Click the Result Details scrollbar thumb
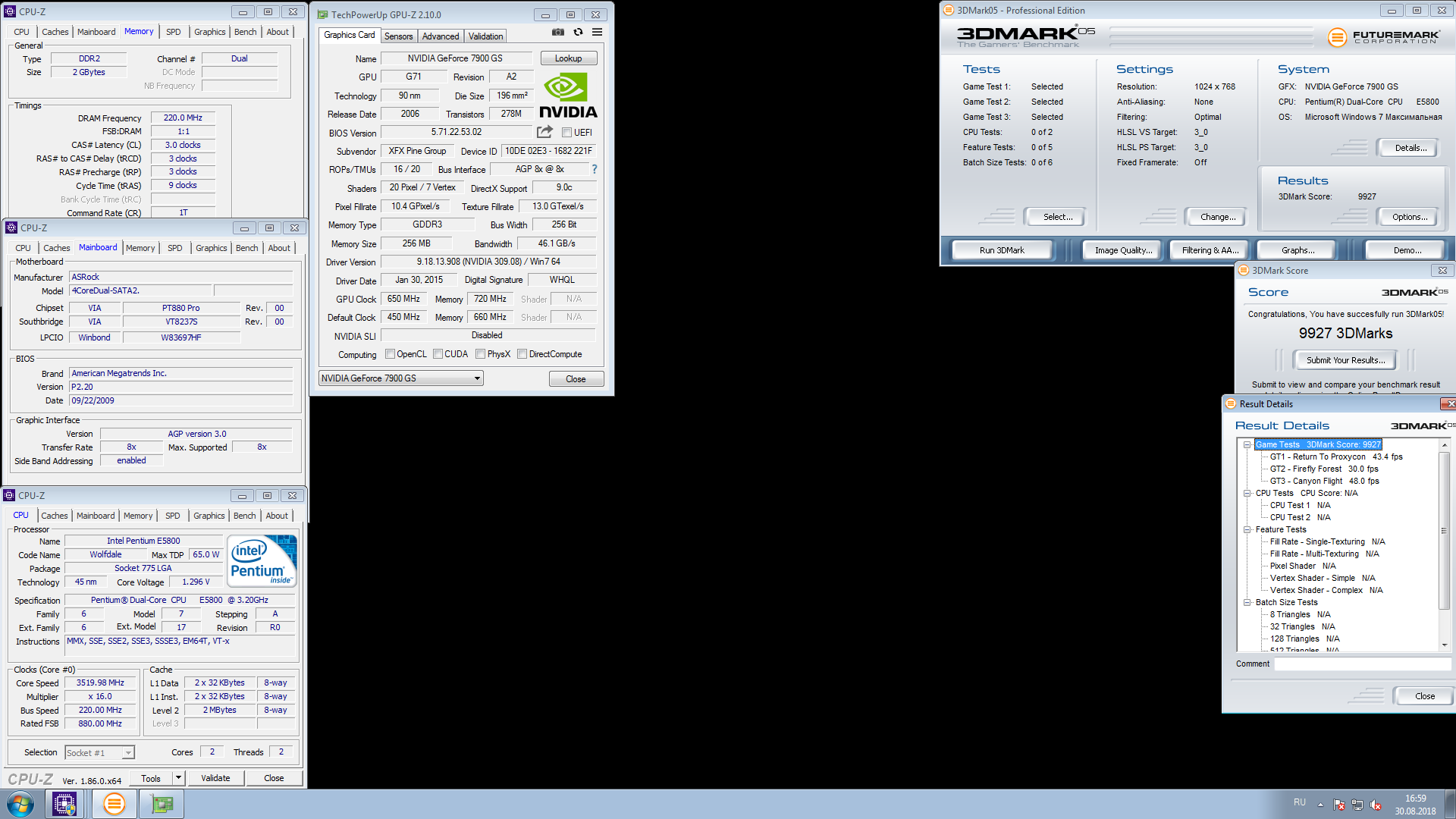Viewport: 1456px width, 819px height. coord(1444,530)
